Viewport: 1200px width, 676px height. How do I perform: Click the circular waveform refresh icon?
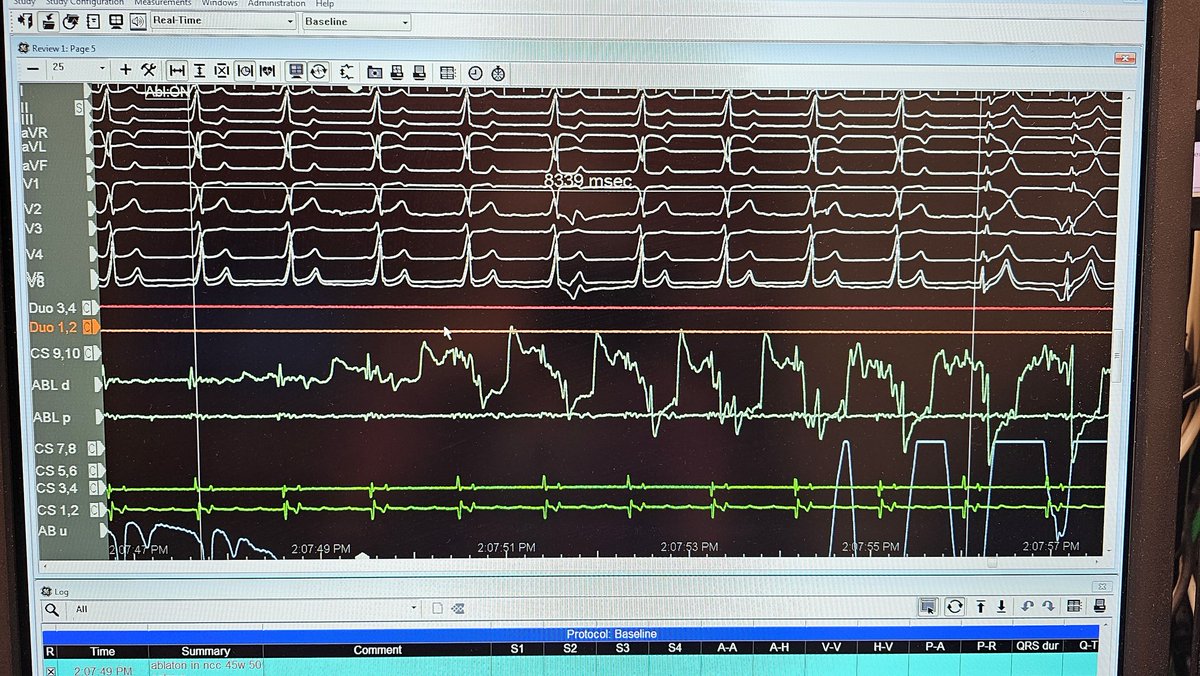(318, 71)
